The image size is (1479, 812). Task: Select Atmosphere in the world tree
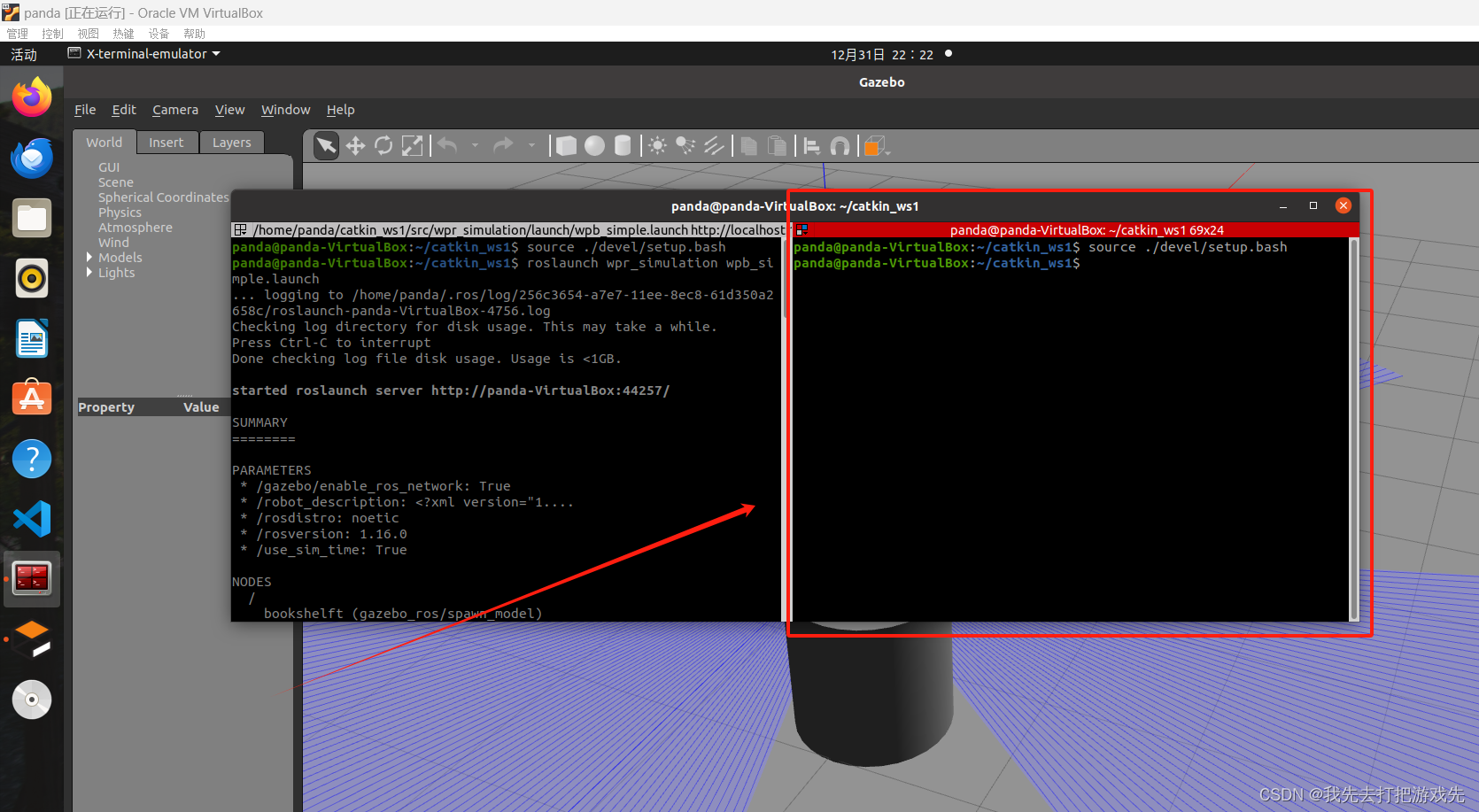coord(136,228)
